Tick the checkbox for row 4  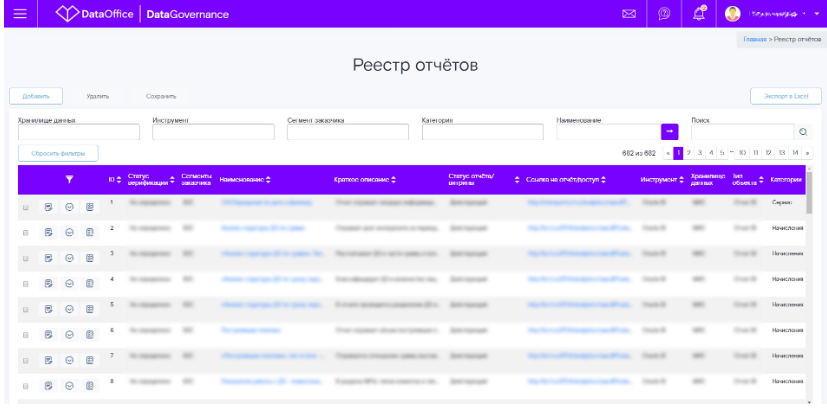[25, 284]
